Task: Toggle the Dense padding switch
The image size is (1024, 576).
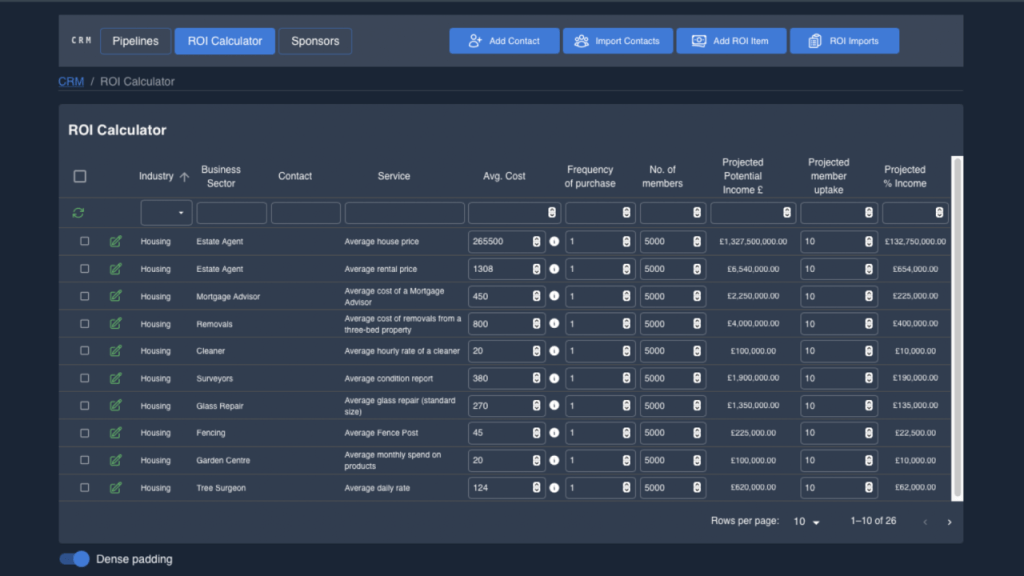Action: 75,559
